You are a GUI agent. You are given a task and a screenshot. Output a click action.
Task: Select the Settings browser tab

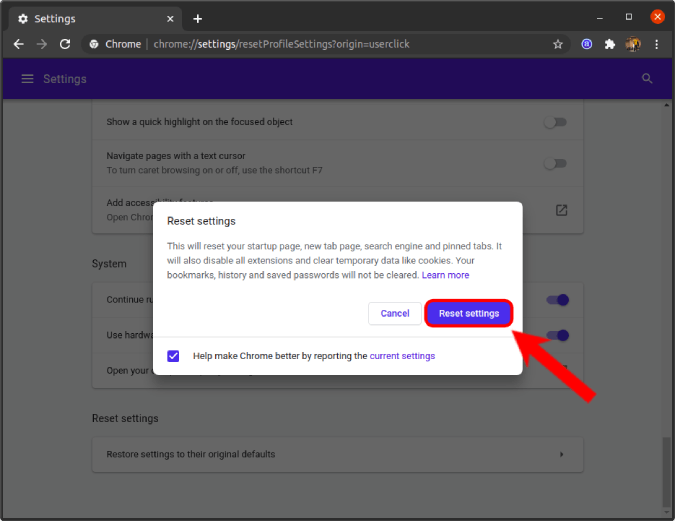[94, 19]
